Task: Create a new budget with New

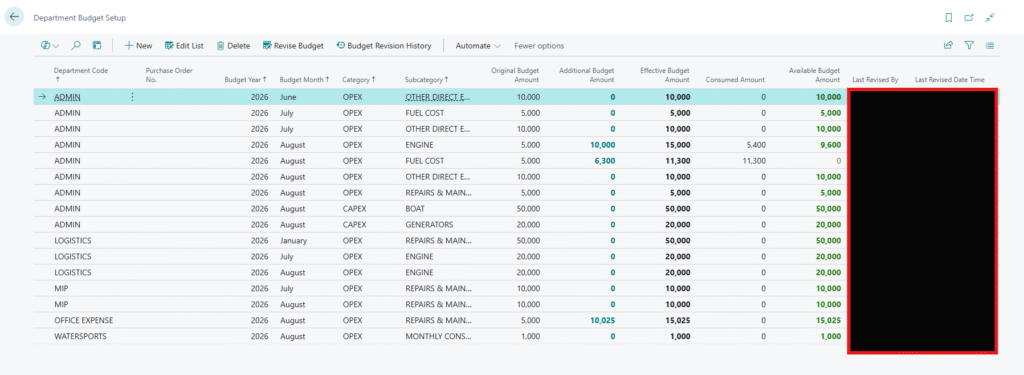Action: [x=138, y=46]
